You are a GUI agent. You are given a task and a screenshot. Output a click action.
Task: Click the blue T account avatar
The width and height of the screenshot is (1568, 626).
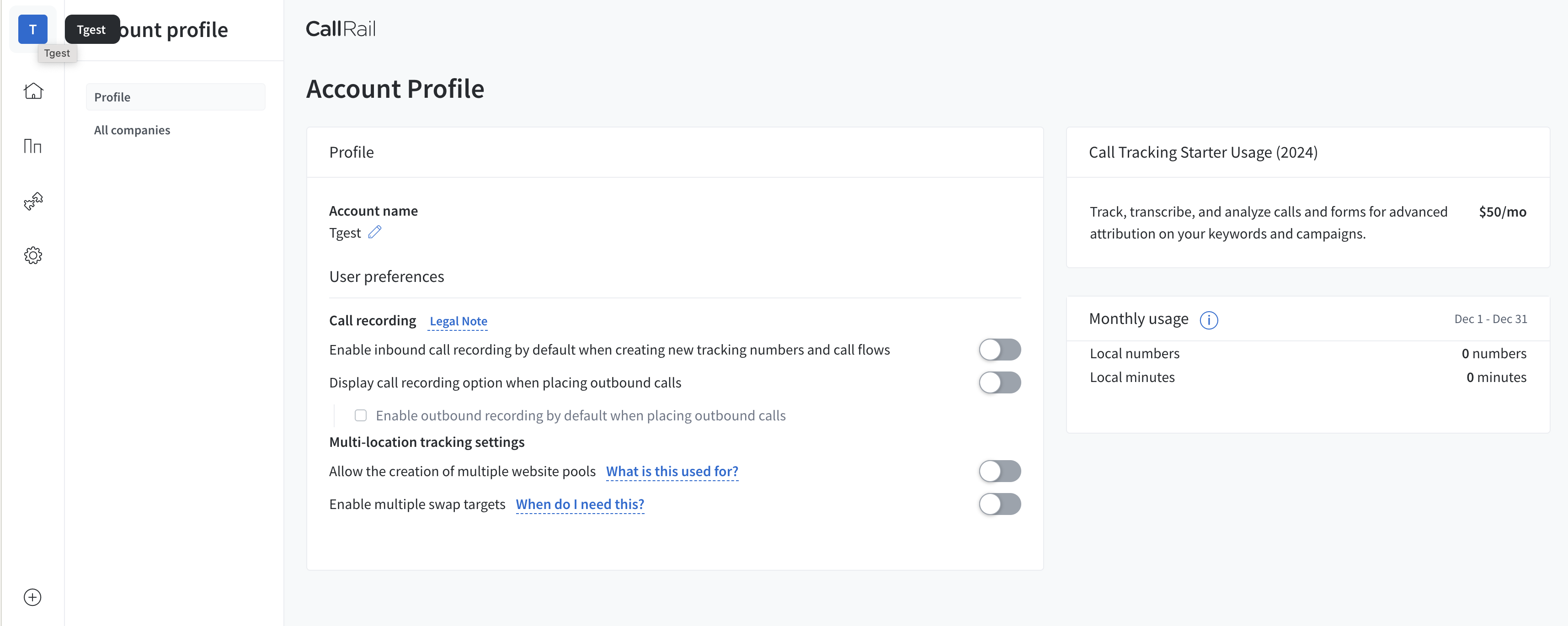tap(33, 29)
